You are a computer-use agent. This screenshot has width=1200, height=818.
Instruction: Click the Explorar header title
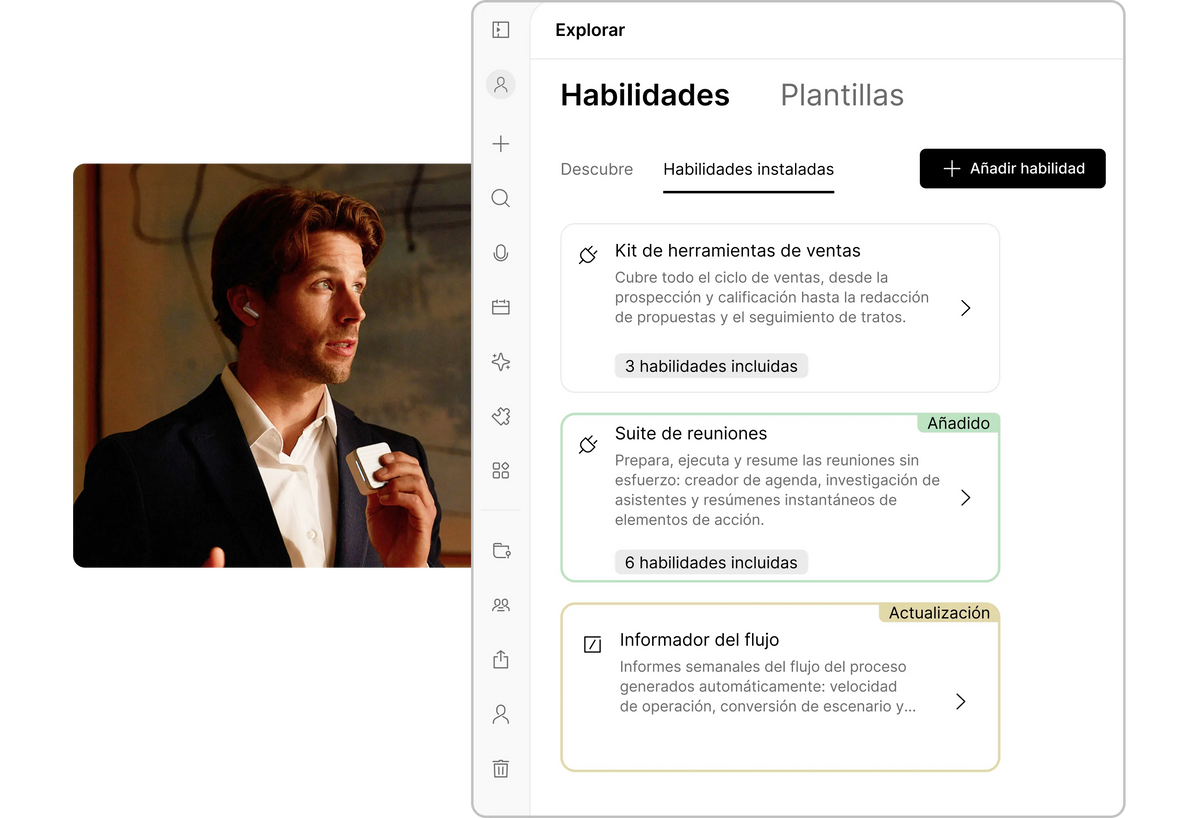[x=590, y=30]
